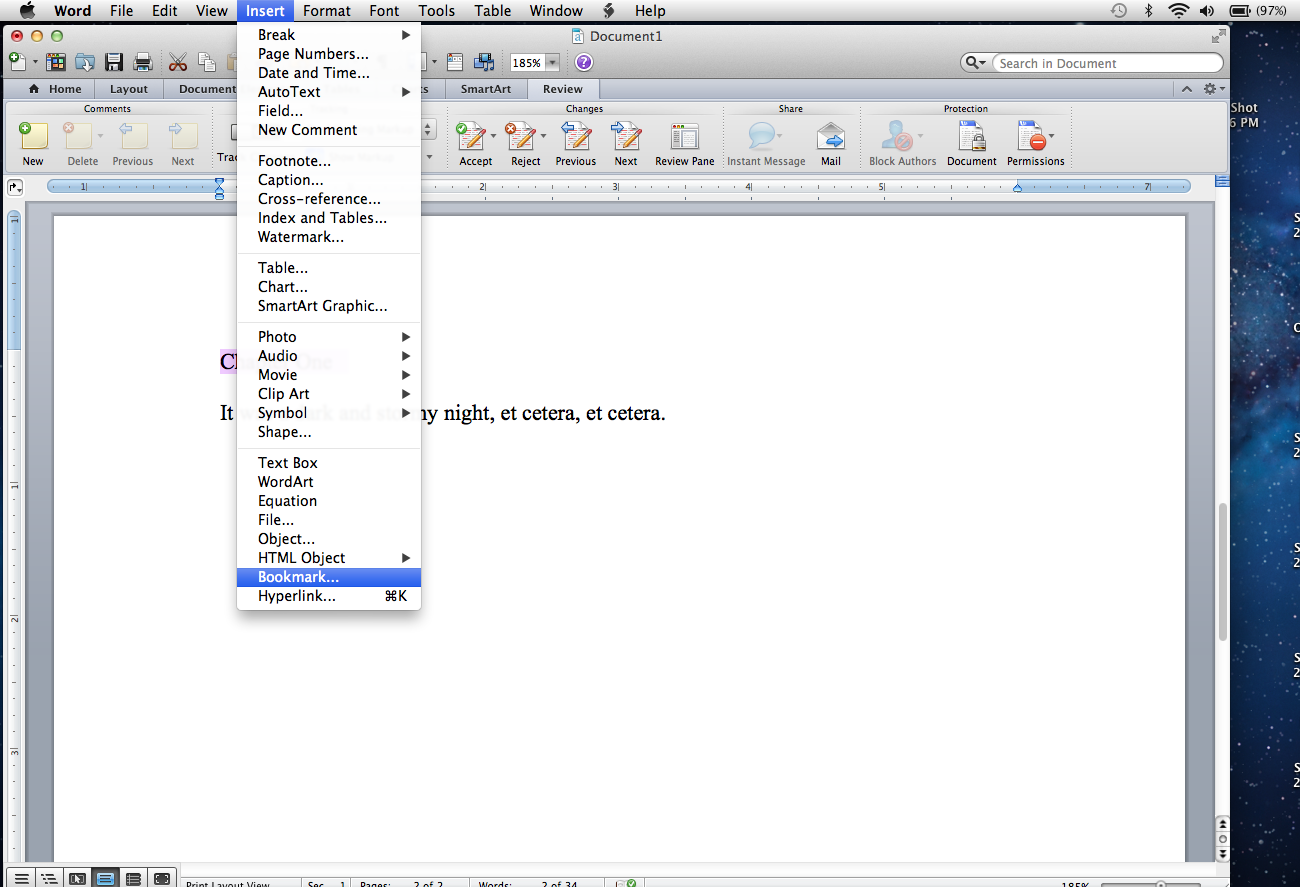Open search options magnifier dropdown

pos(975,63)
